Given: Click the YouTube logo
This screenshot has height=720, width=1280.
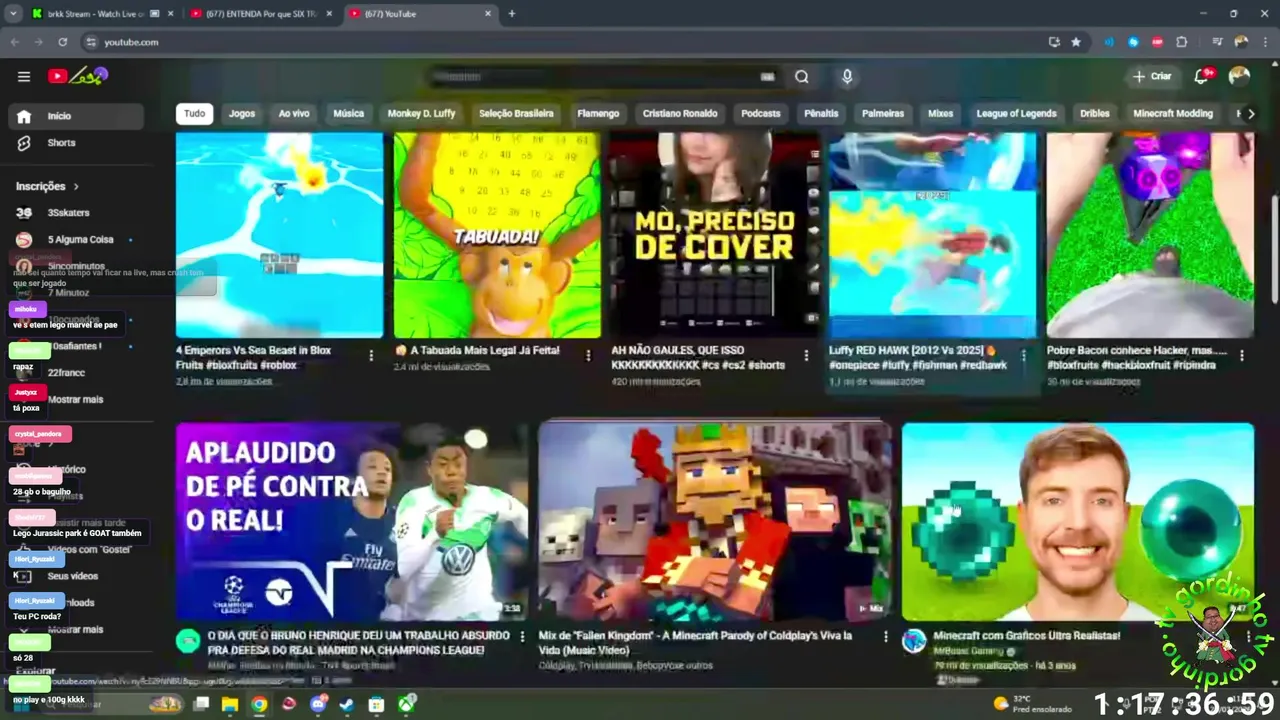Looking at the screenshot, I should click(77, 76).
